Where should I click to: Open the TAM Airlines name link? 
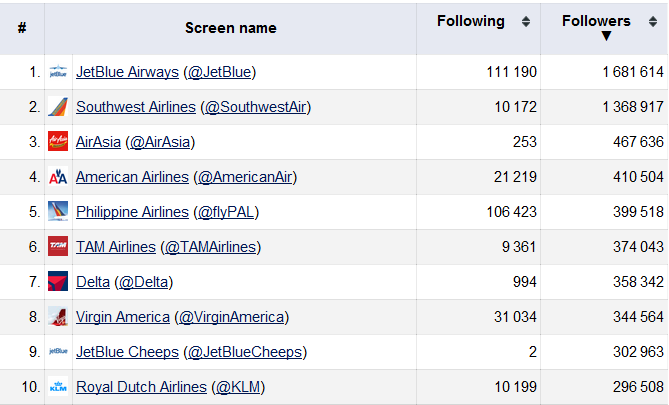coord(116,247)
